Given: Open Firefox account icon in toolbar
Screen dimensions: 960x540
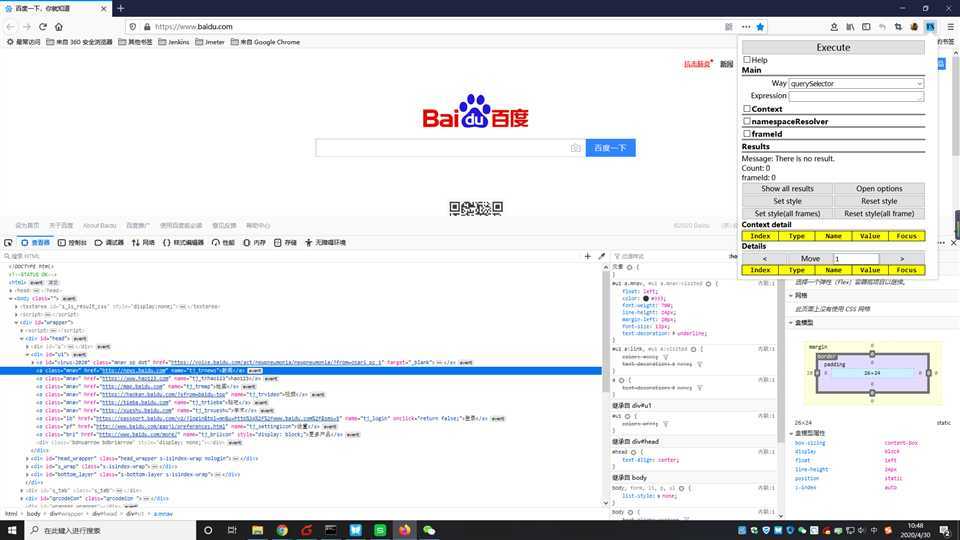Looking at the screenshot, I should click(834, 27).
